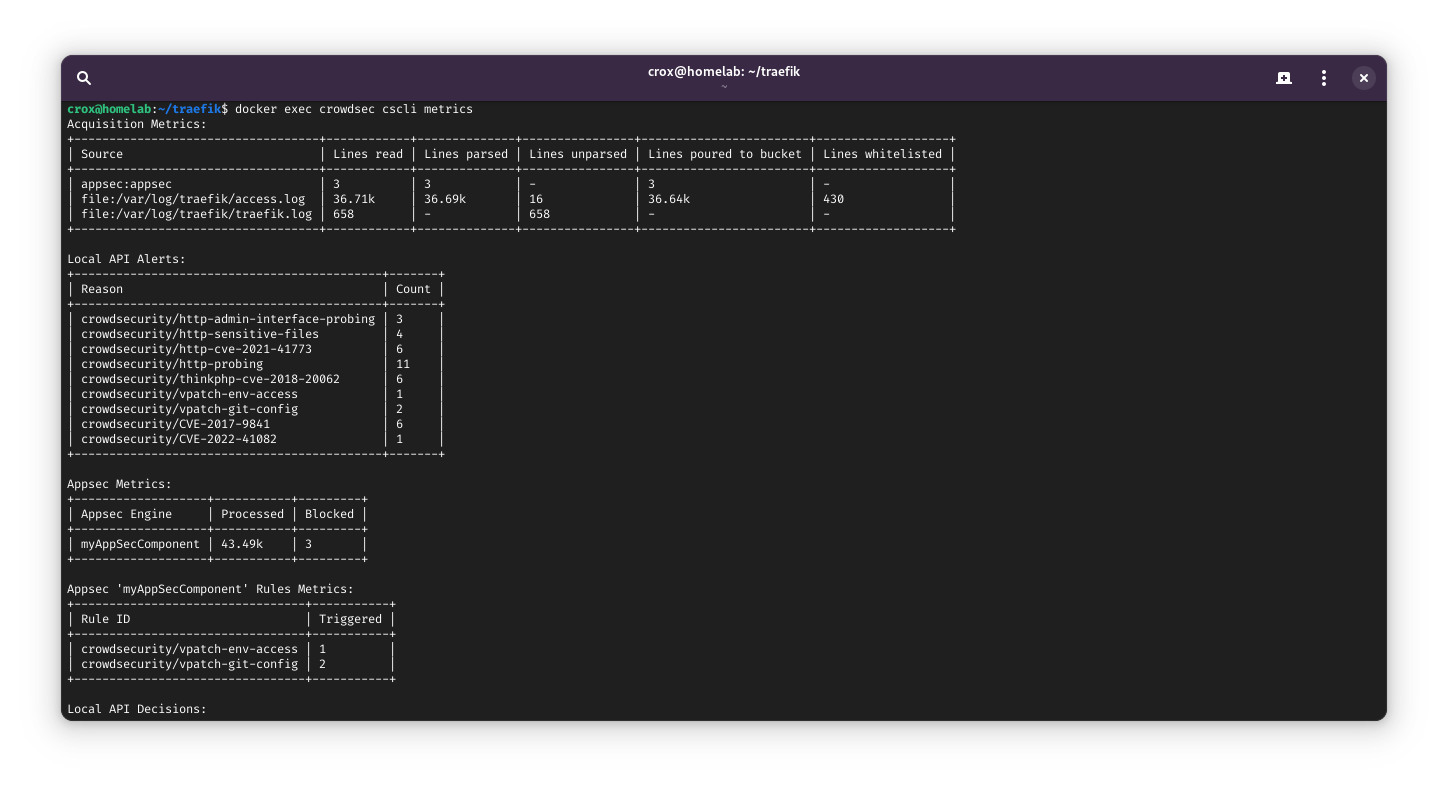The image size is (1448, 788).
Task: Click the 36.71k lines read value
Action: pyautogui.click(x=354, y=199)
